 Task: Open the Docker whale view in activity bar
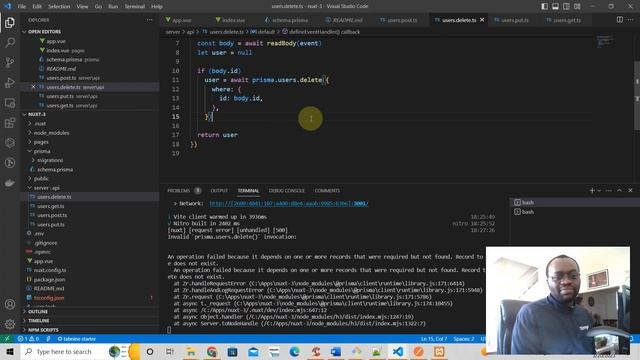pos(10,183)
